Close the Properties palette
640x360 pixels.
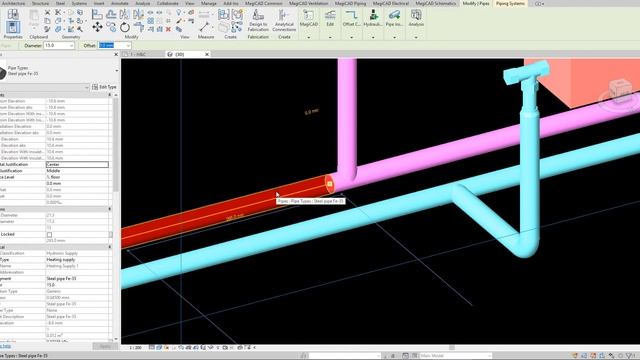(116, 54)
